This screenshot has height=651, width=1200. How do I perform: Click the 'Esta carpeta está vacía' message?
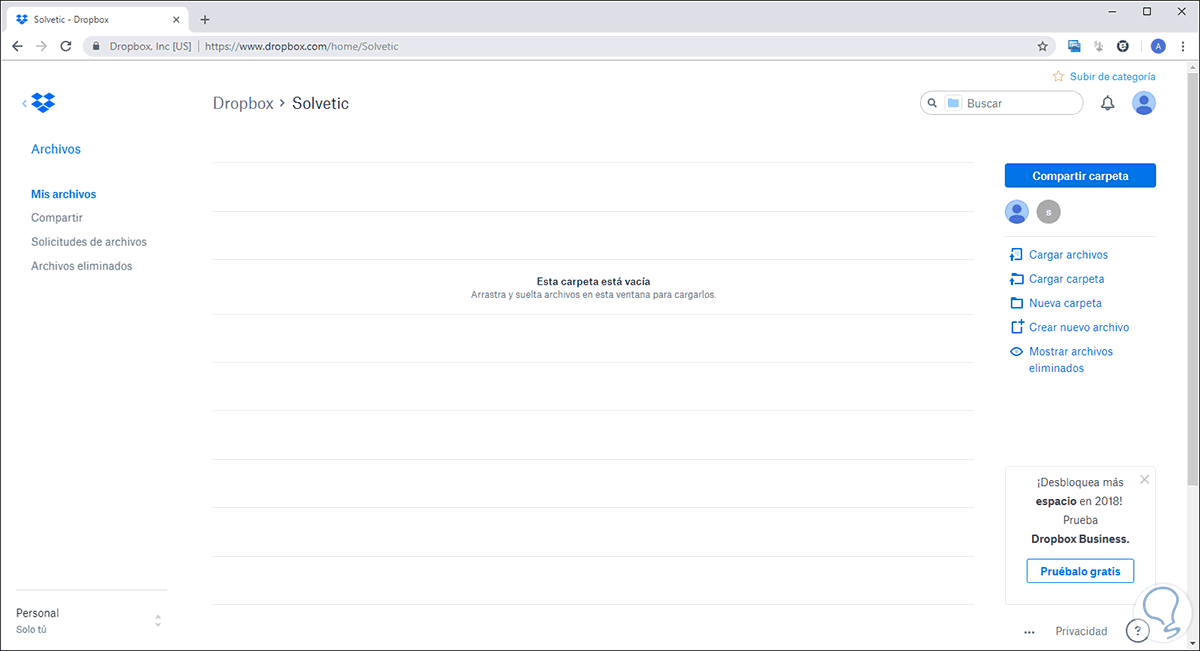click(x=593, y=282)
